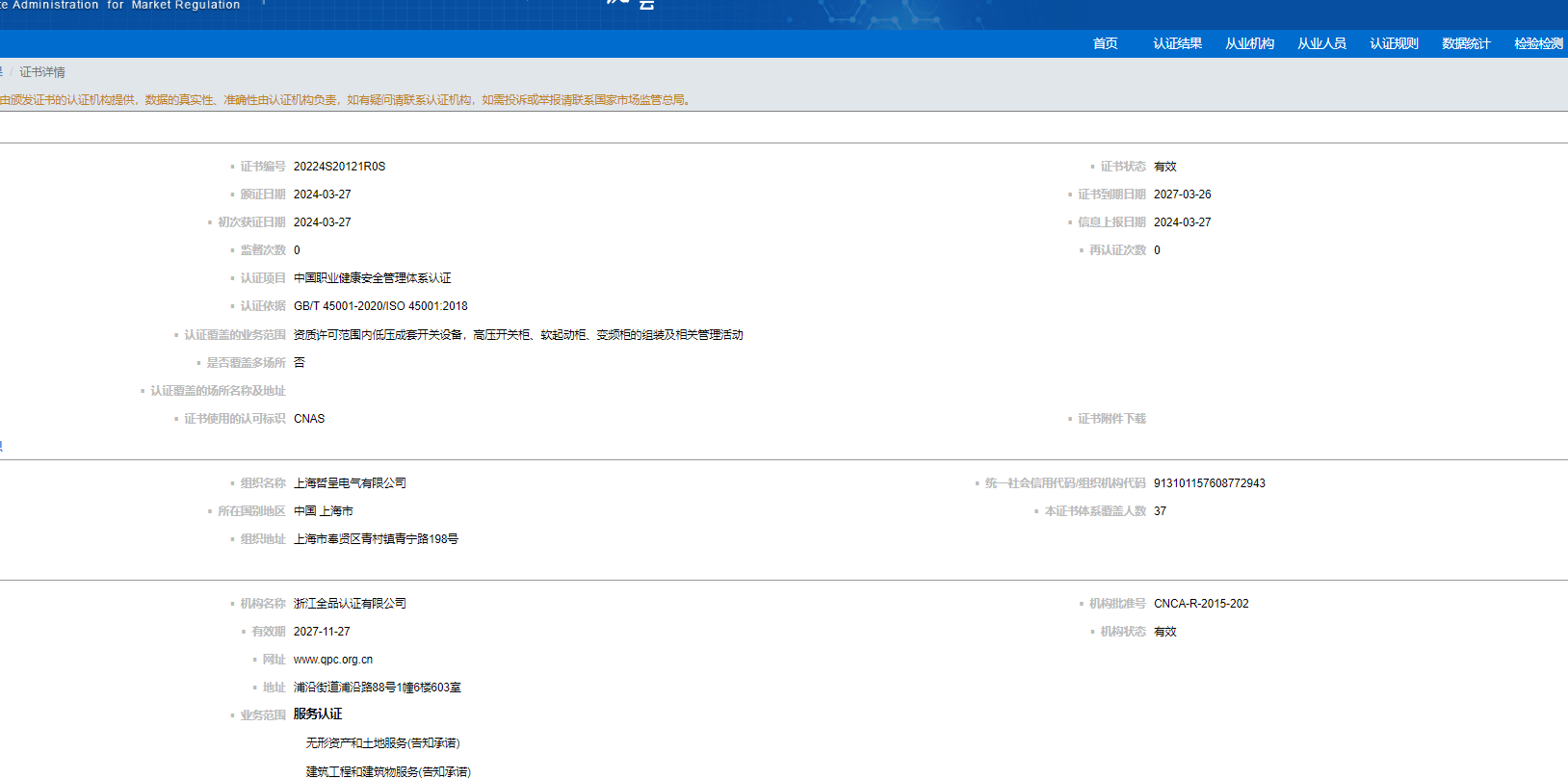Click the 证书附件下载 label
1568x779 pixels.
click(1111, 419)
